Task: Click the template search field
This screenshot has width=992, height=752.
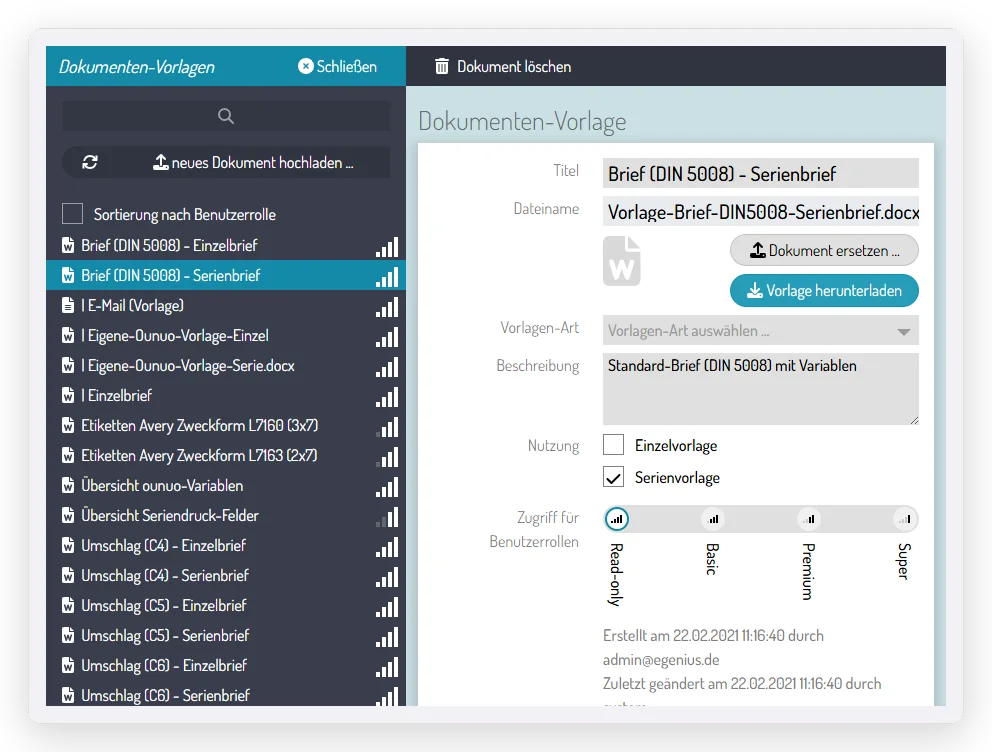Action: [226, 116]
